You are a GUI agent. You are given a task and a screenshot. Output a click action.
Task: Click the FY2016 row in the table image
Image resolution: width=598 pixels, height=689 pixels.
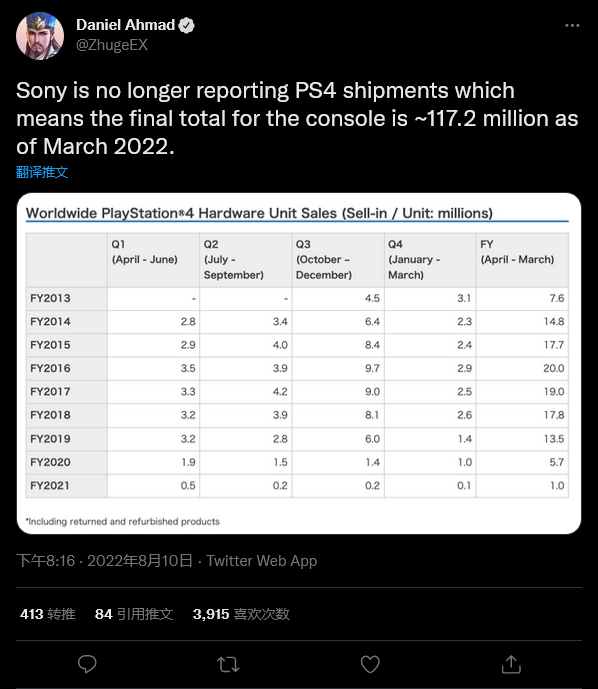click(x=297, y=368)
